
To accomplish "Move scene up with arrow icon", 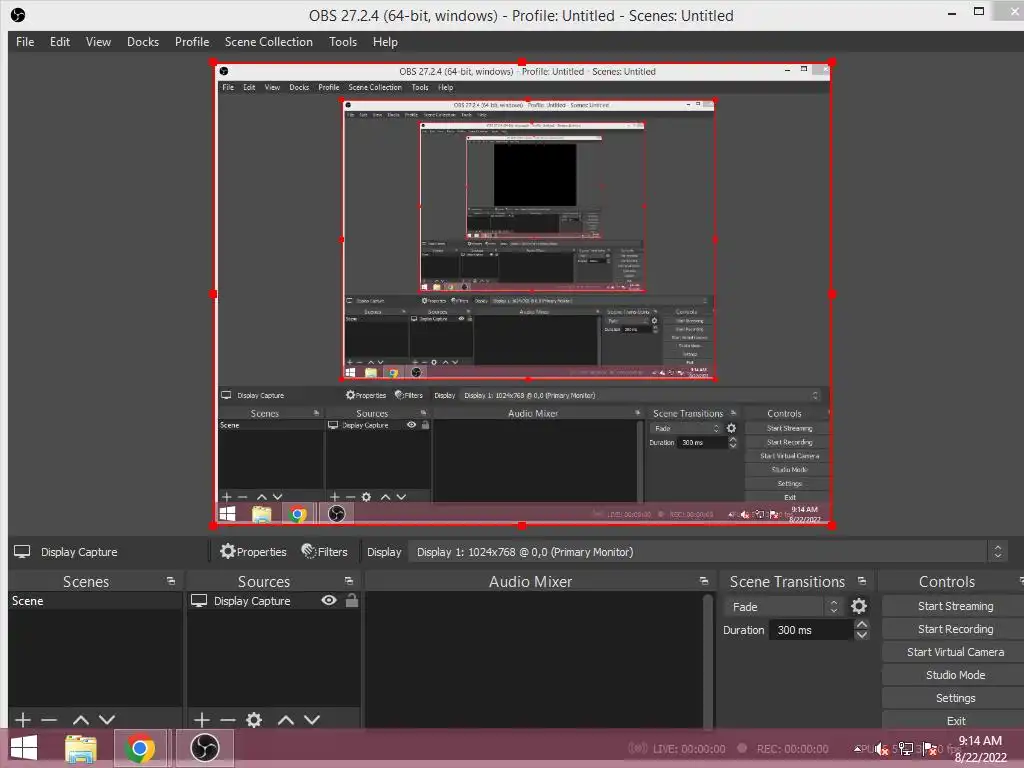I will pyautogui.click(x=81, y=720).
